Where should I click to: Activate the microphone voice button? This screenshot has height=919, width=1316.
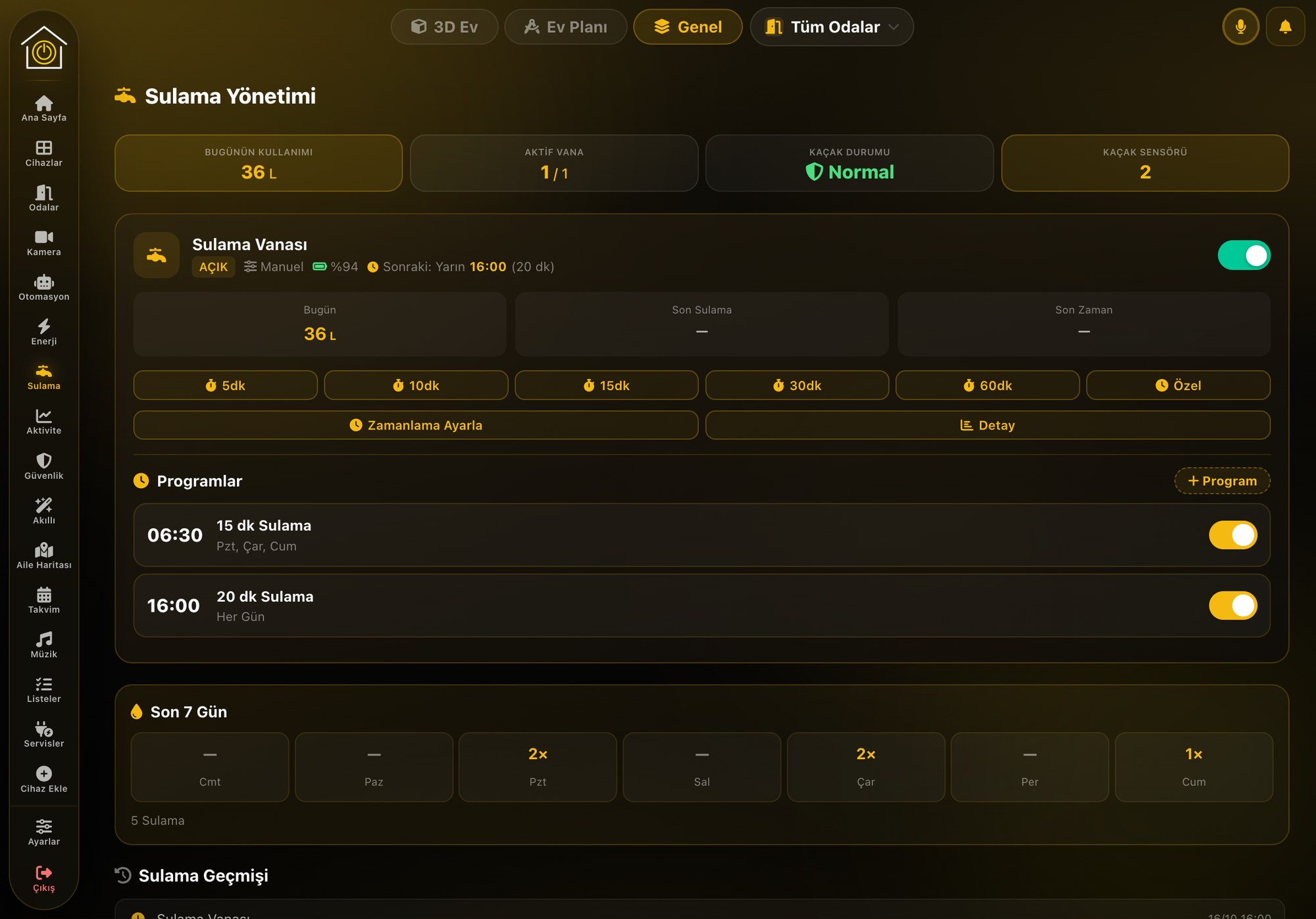[x=1240, y=27]
